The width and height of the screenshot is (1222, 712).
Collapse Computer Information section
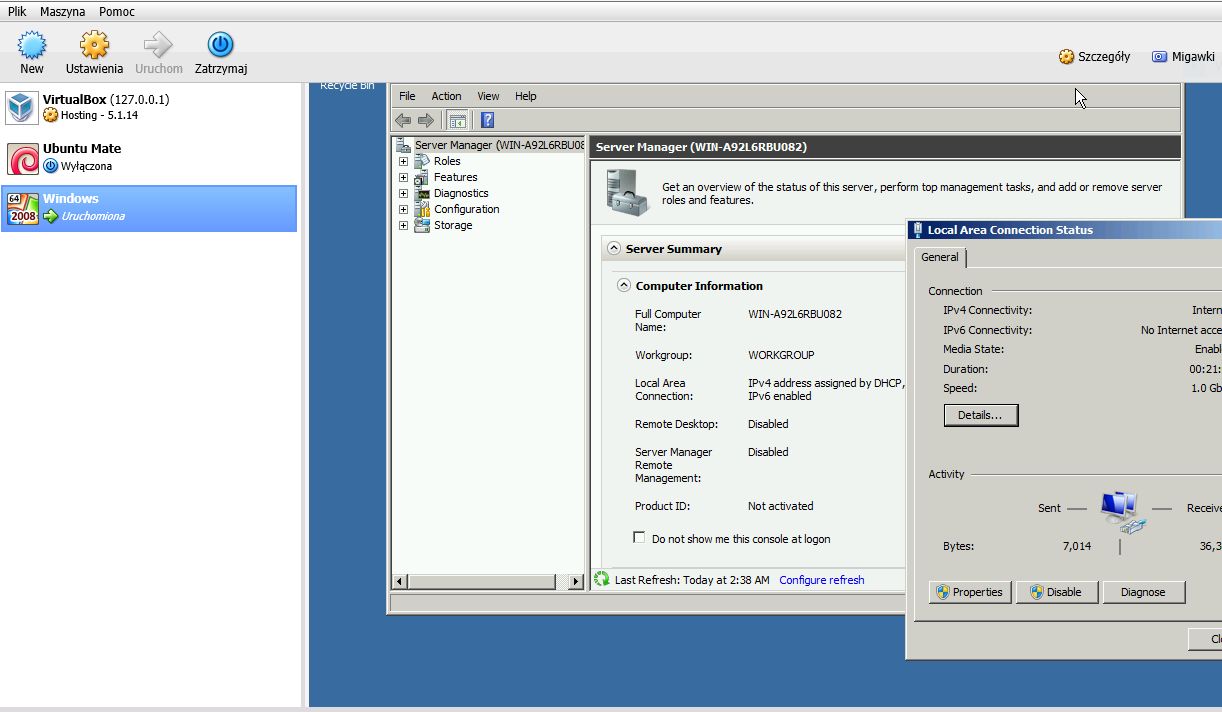point(624,285)
